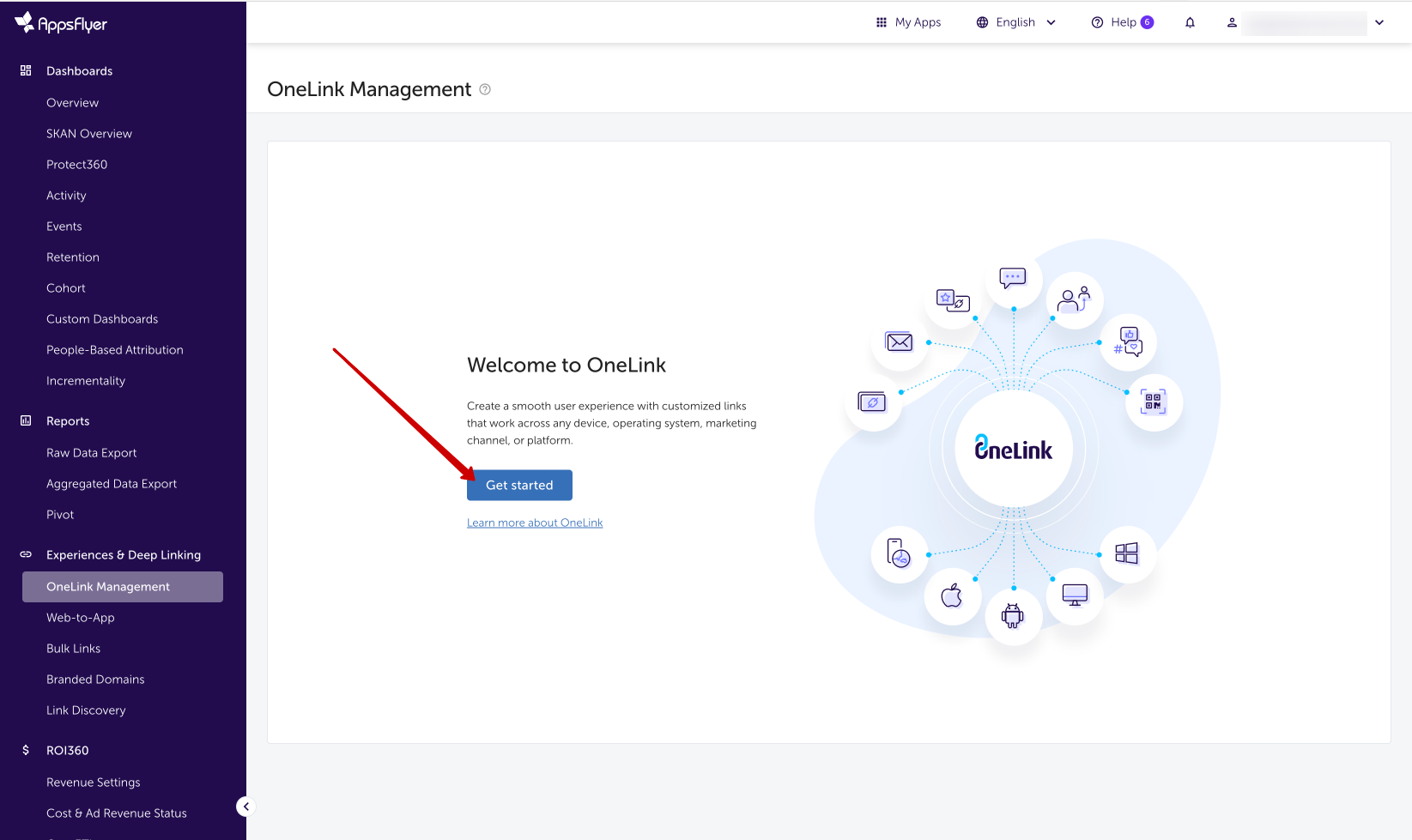Image resolution: width=1412 pixels, height=840 pixels.
Task: Open Help question mark icon
Action: [x=1097, y=22]
